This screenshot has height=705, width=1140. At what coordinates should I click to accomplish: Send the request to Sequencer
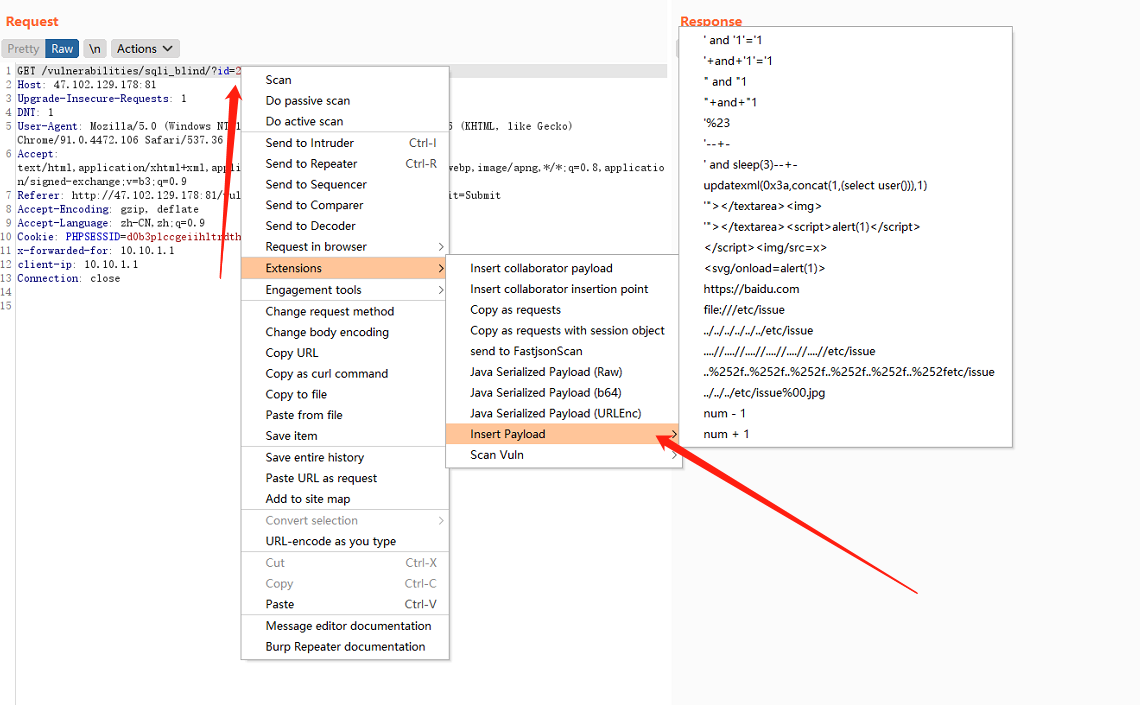[x=345, y=185]
